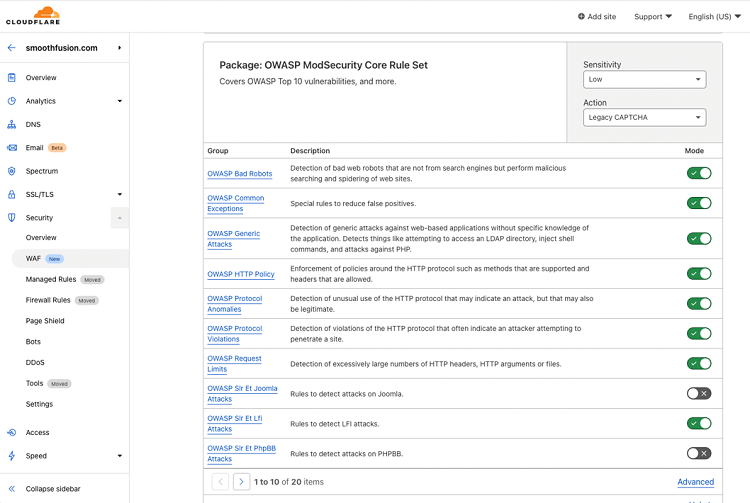Open the Sensitivity dropdown set to Low
This screenshot has width=750, height=503.
[644, 79]
